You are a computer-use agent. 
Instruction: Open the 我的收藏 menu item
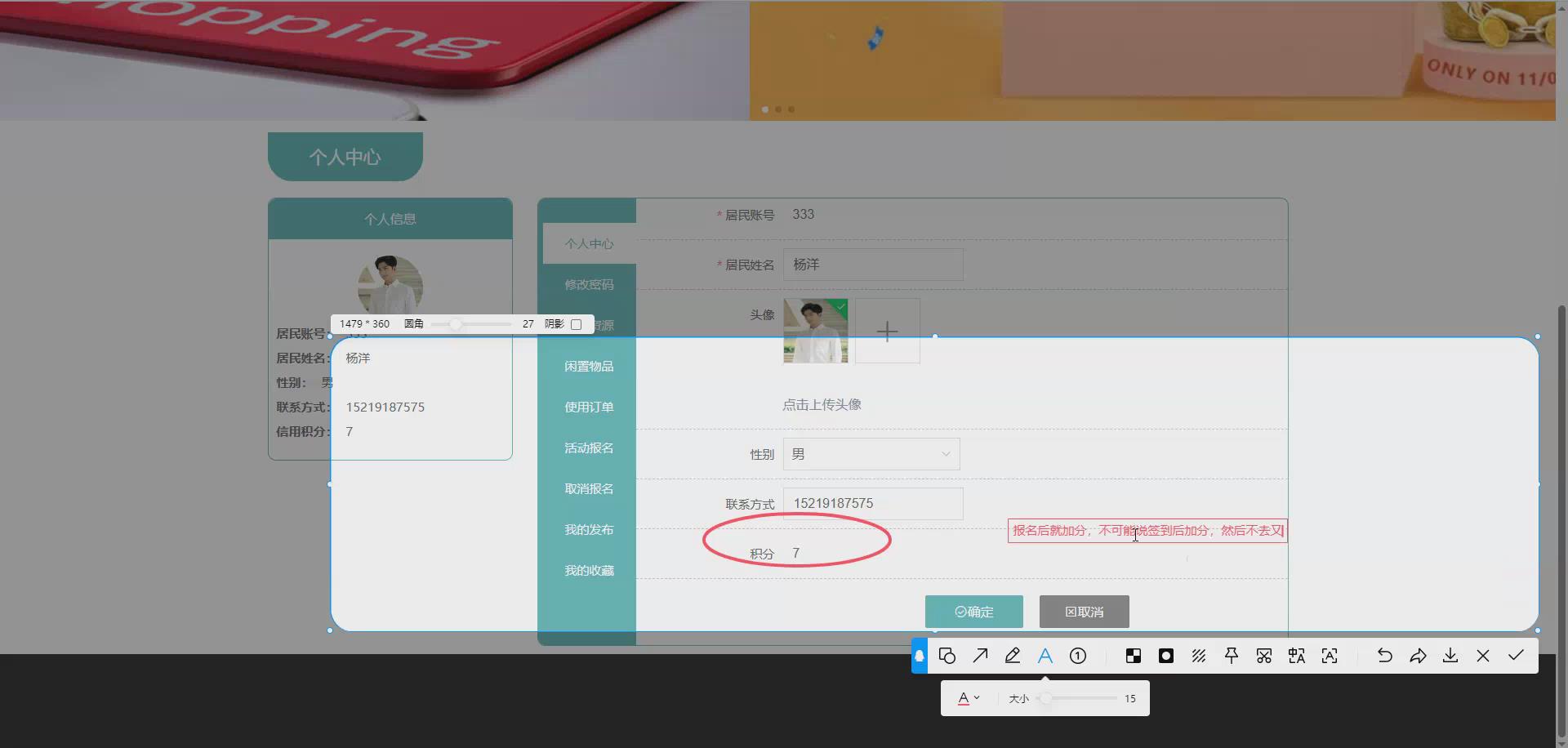589,570
